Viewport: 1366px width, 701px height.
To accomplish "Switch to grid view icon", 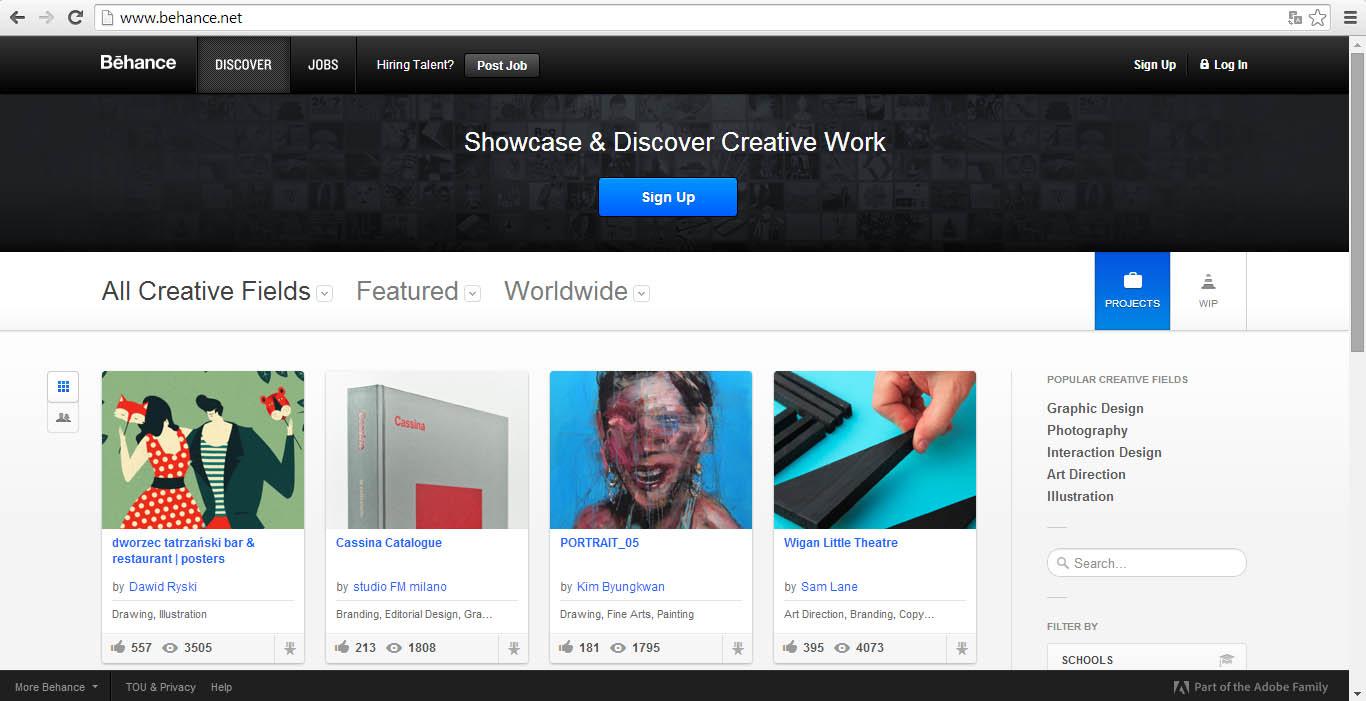I will (x=63, y=386).
